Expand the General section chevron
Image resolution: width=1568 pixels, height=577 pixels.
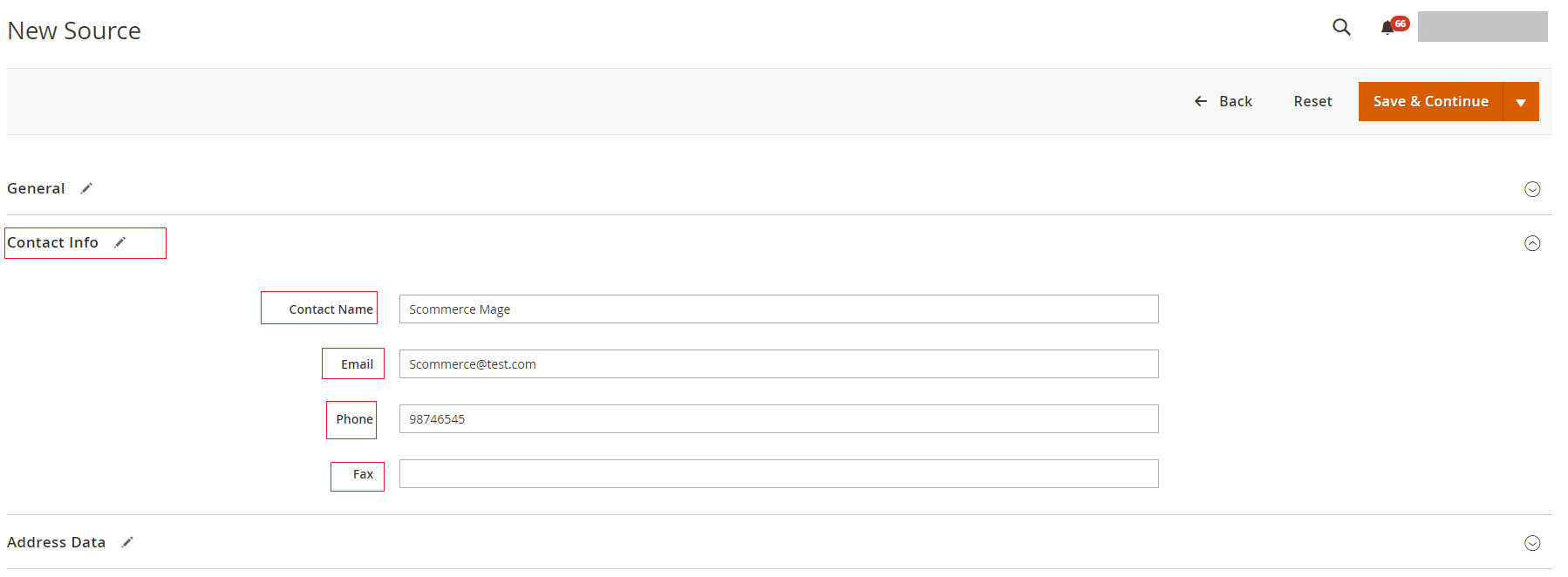tap(1532, 189)
